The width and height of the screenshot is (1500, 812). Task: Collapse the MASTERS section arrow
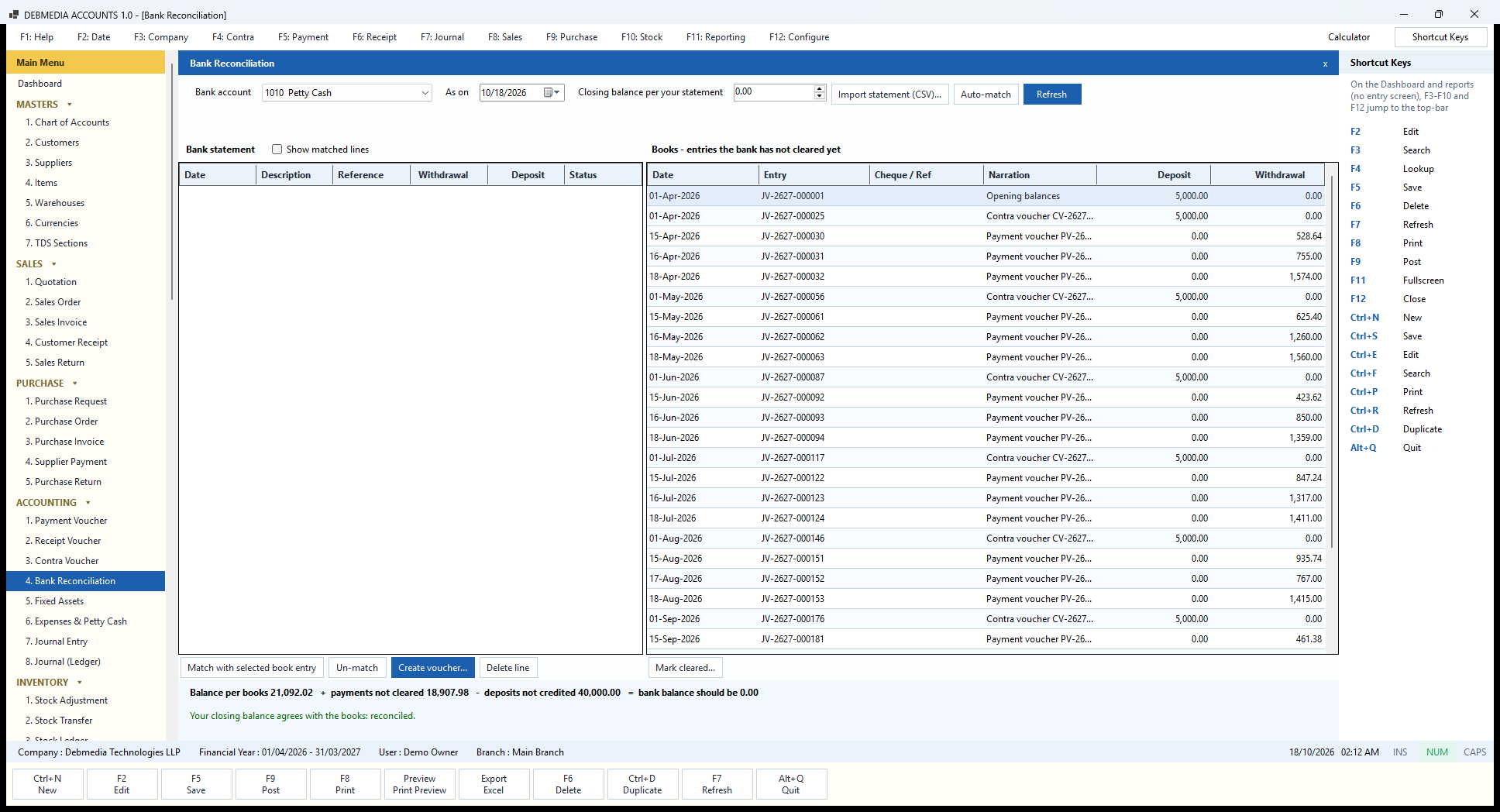(70, 105)
